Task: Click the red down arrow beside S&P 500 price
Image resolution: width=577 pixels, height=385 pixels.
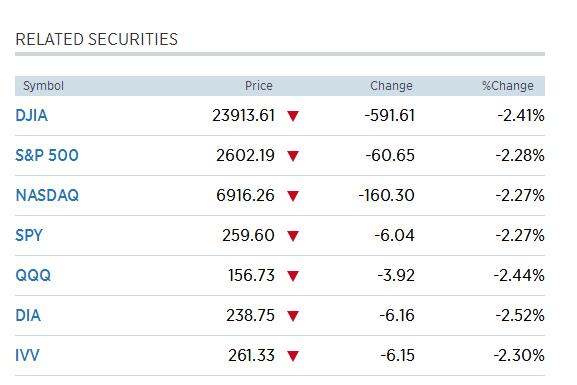Action: [293, 156]
